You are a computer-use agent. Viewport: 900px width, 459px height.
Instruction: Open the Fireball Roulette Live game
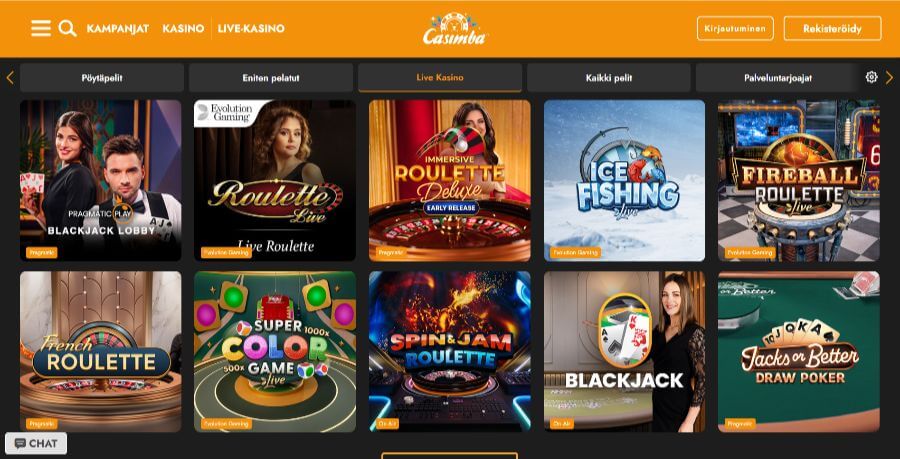[798, 181]
